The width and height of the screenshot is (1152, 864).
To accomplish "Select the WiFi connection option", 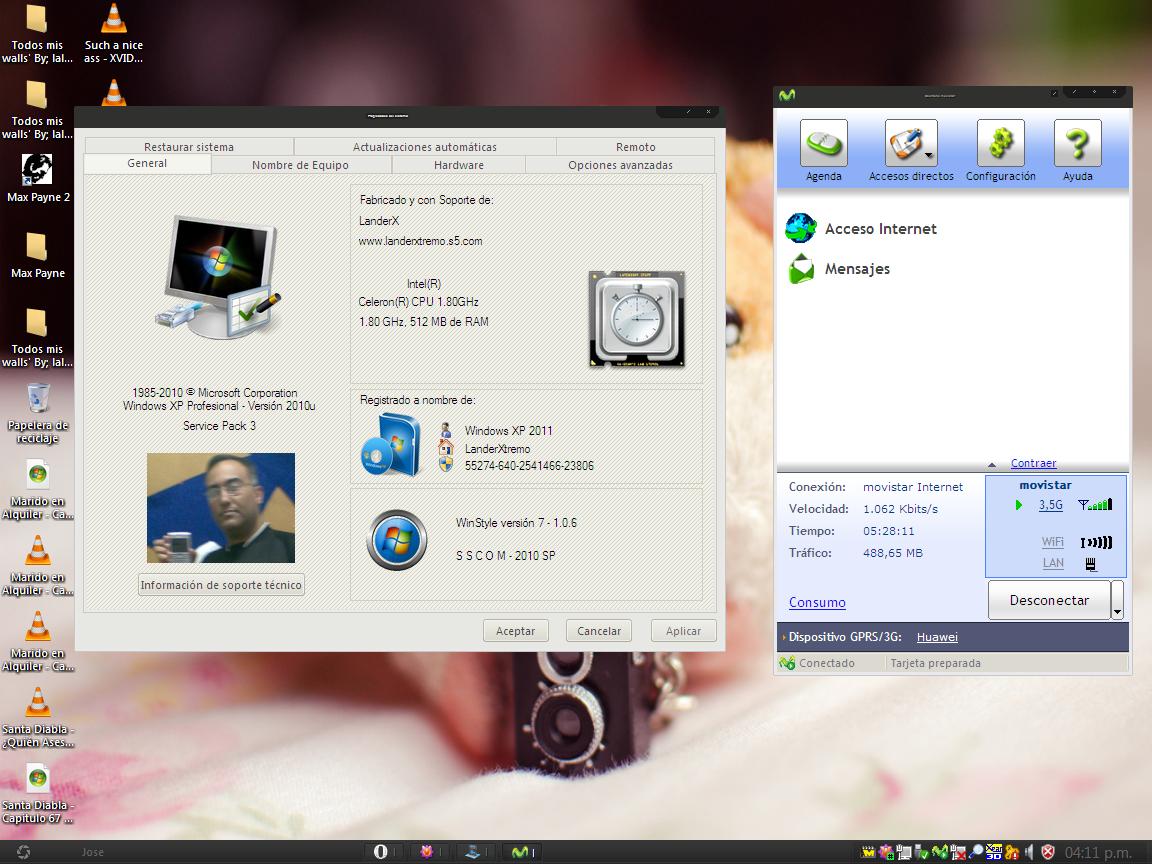I will (x=1052, y=542).
